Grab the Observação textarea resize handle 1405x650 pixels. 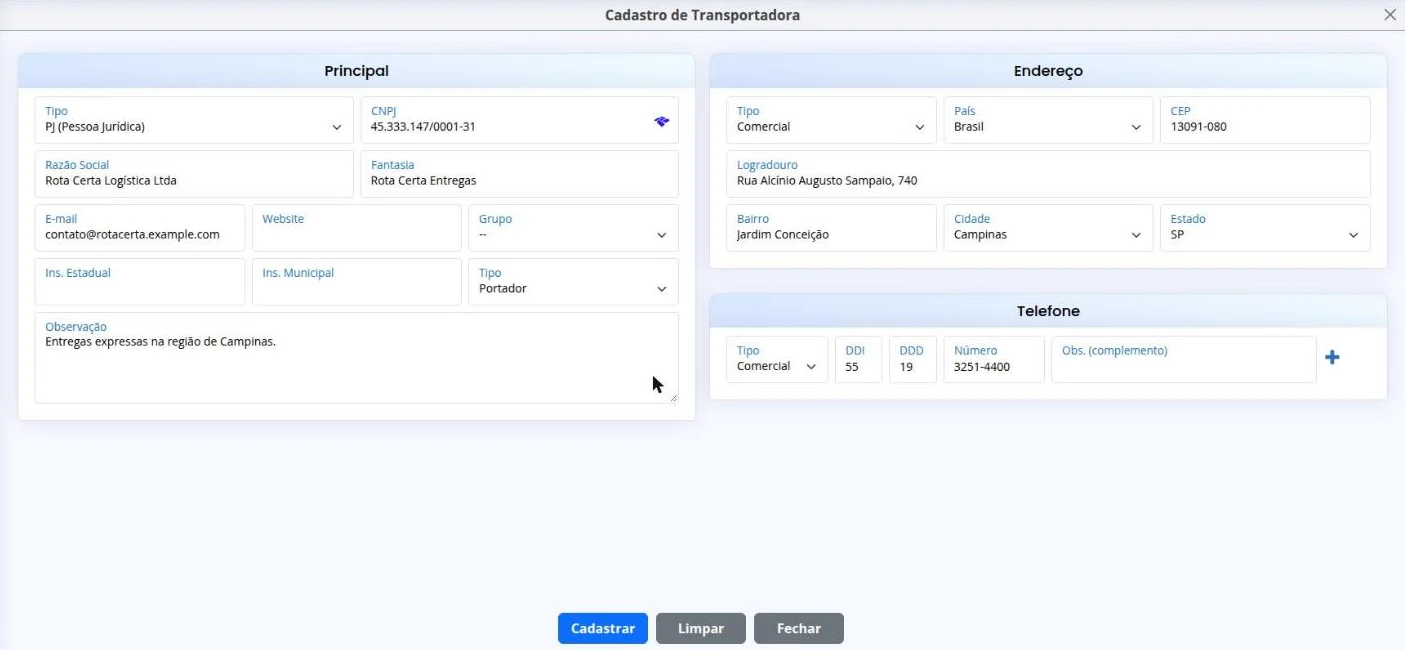coord(672,397)
